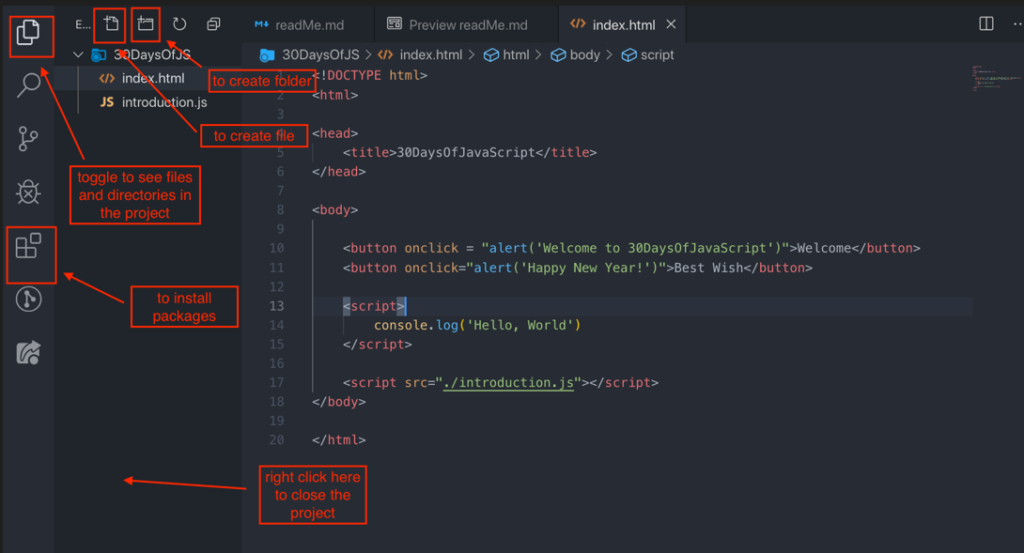The image size is (1024, 553).
Task: Click 30DaysOfJS in the breadcrumb
Action: [320, 55]
